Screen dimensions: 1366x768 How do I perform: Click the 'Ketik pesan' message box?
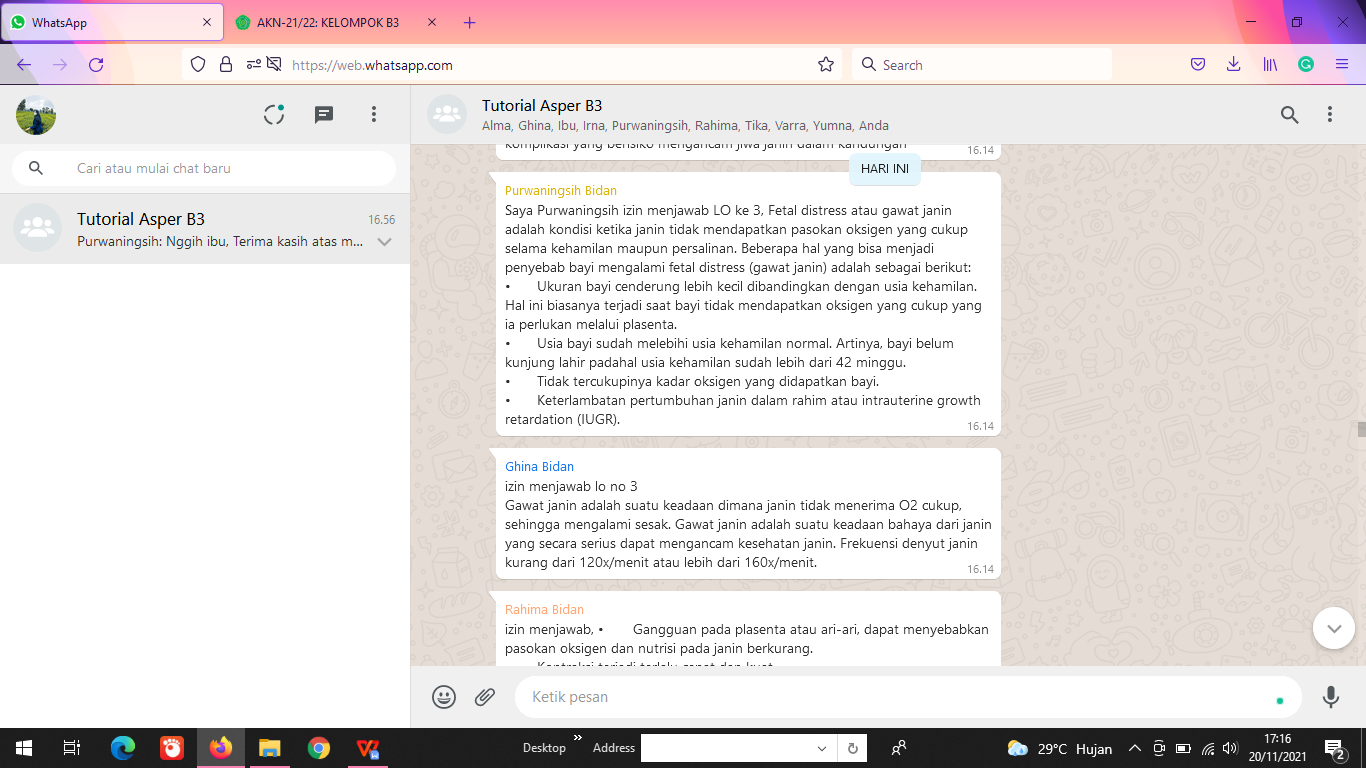(x=908, y=697)
